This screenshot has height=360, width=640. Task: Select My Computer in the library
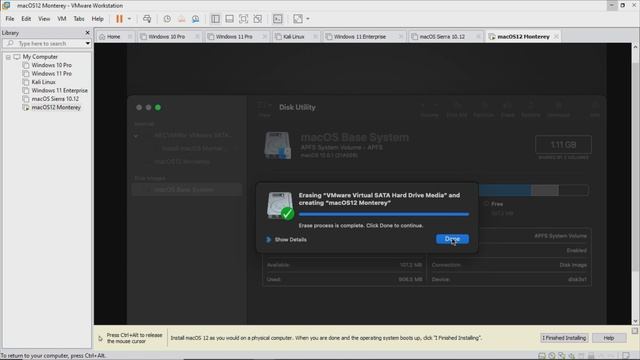tap(40, 57)
